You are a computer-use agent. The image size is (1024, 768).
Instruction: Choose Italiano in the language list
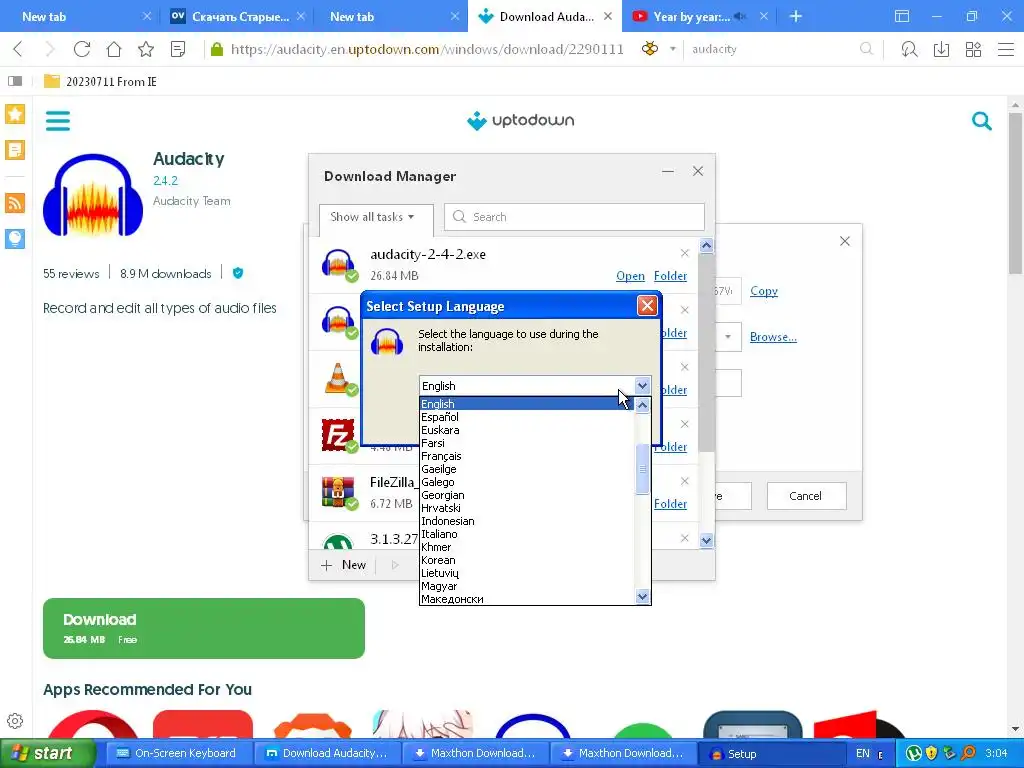click(440, 534)
